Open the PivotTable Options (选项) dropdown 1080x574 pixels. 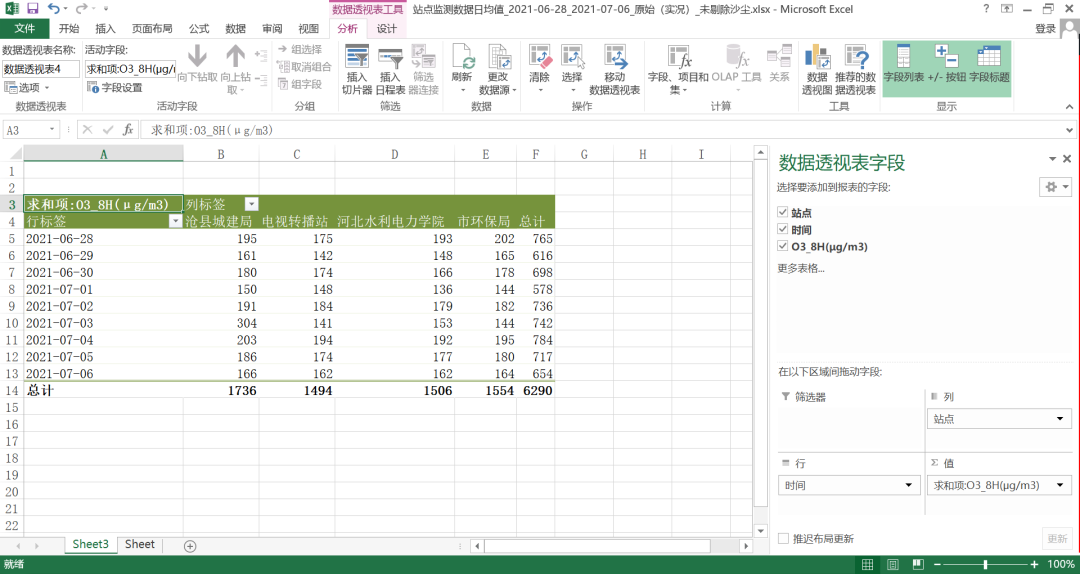click(28, 88)
